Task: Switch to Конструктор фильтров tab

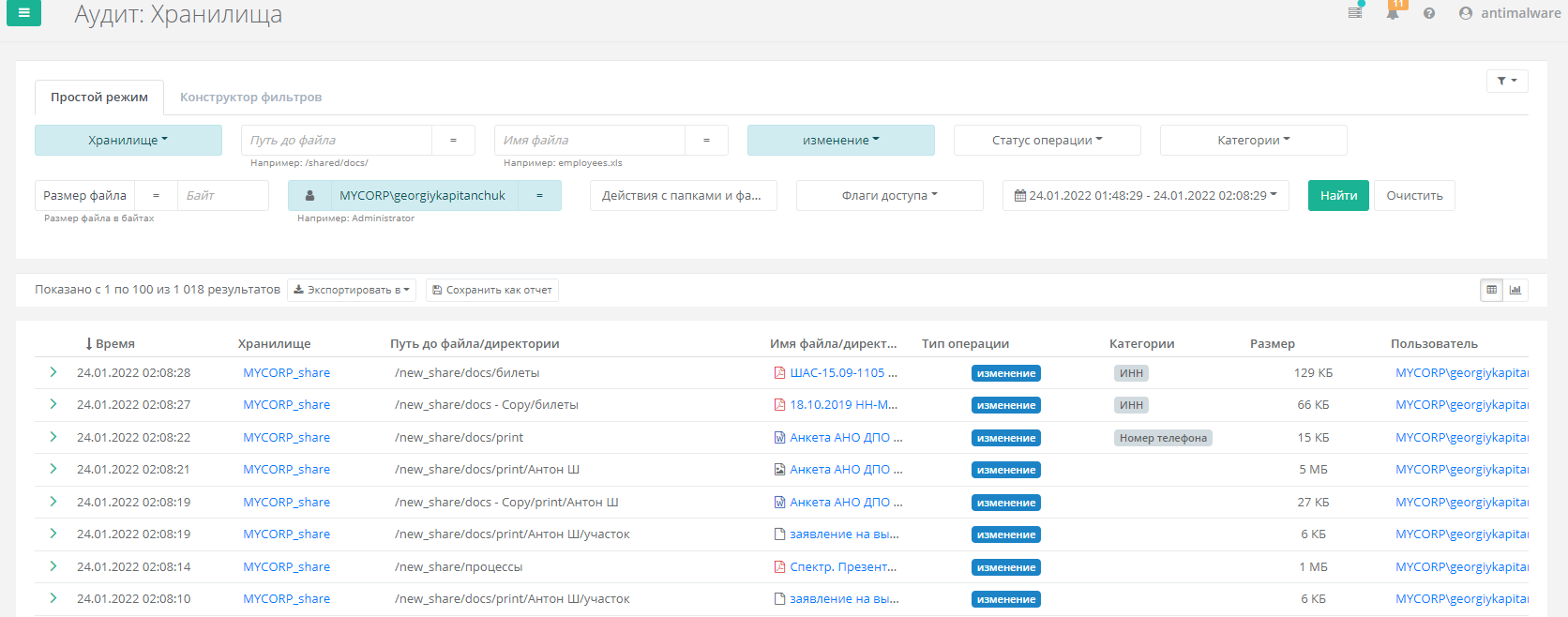Action: [x=250, y=98]
